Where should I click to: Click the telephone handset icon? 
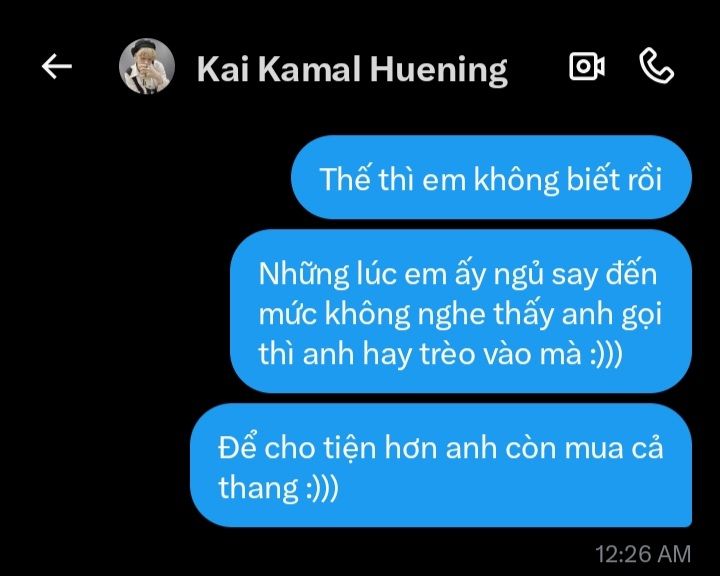point(657,67)
